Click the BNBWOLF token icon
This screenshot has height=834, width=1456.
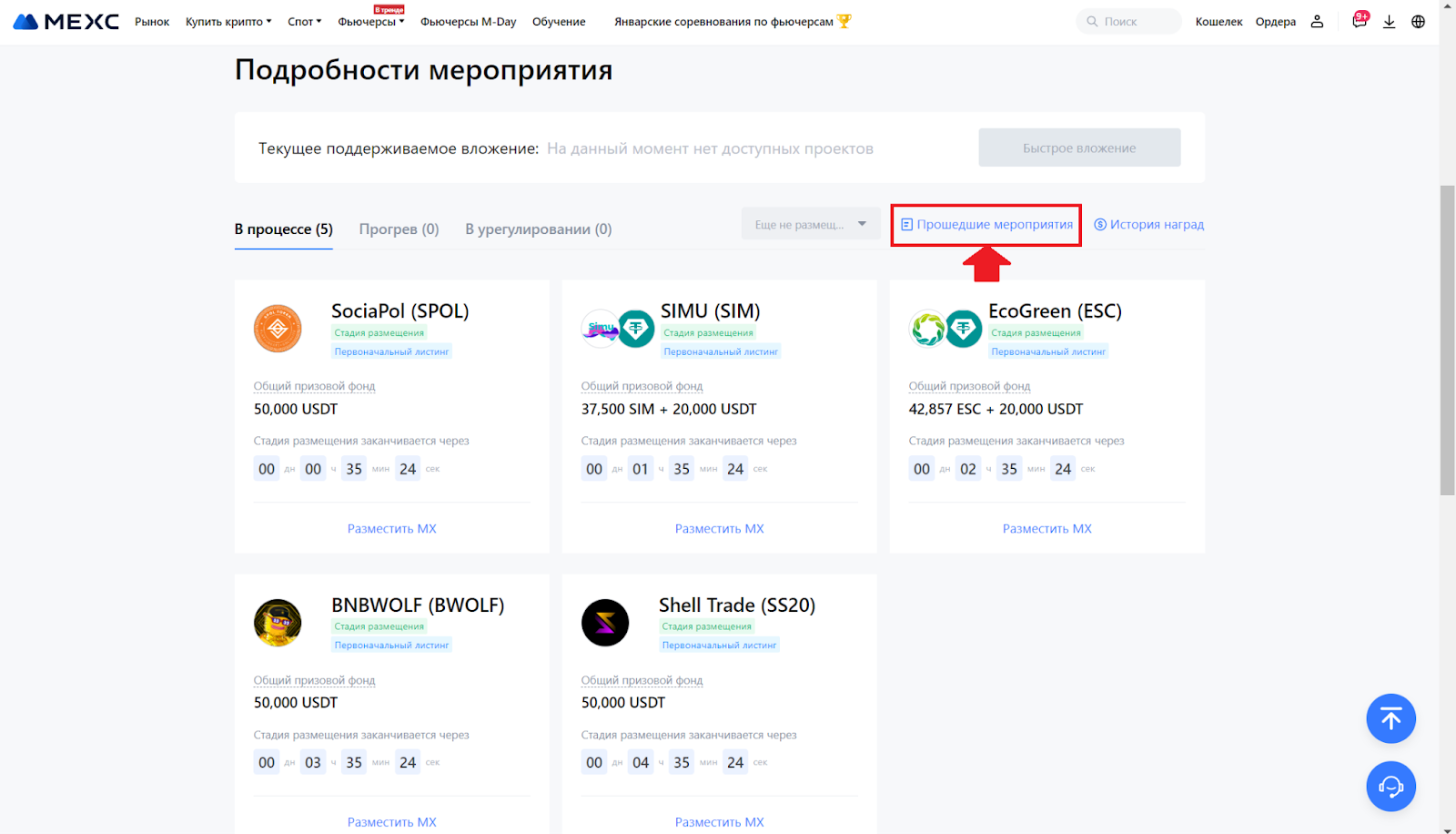[278, 623]
